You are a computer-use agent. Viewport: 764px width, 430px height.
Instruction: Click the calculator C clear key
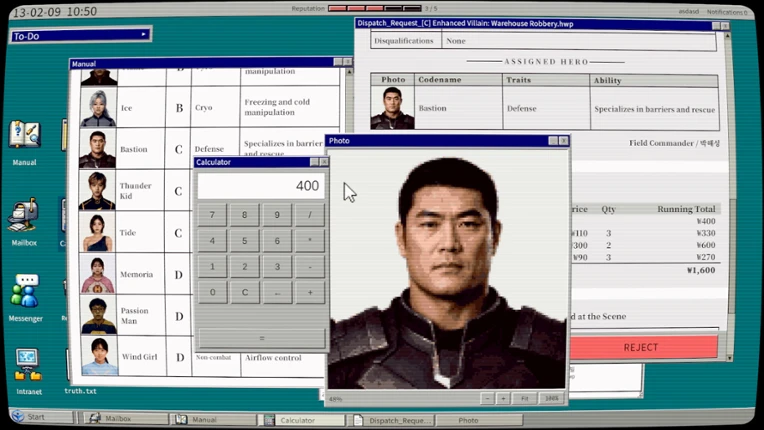point(245,292)
